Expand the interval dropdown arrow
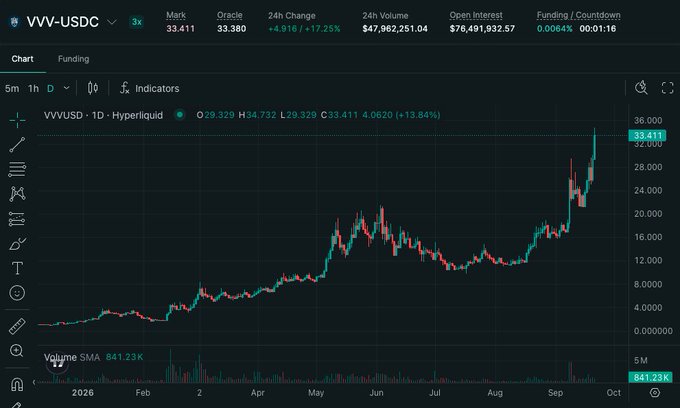Viewport: 680px width, 408px height. point(66,88)
